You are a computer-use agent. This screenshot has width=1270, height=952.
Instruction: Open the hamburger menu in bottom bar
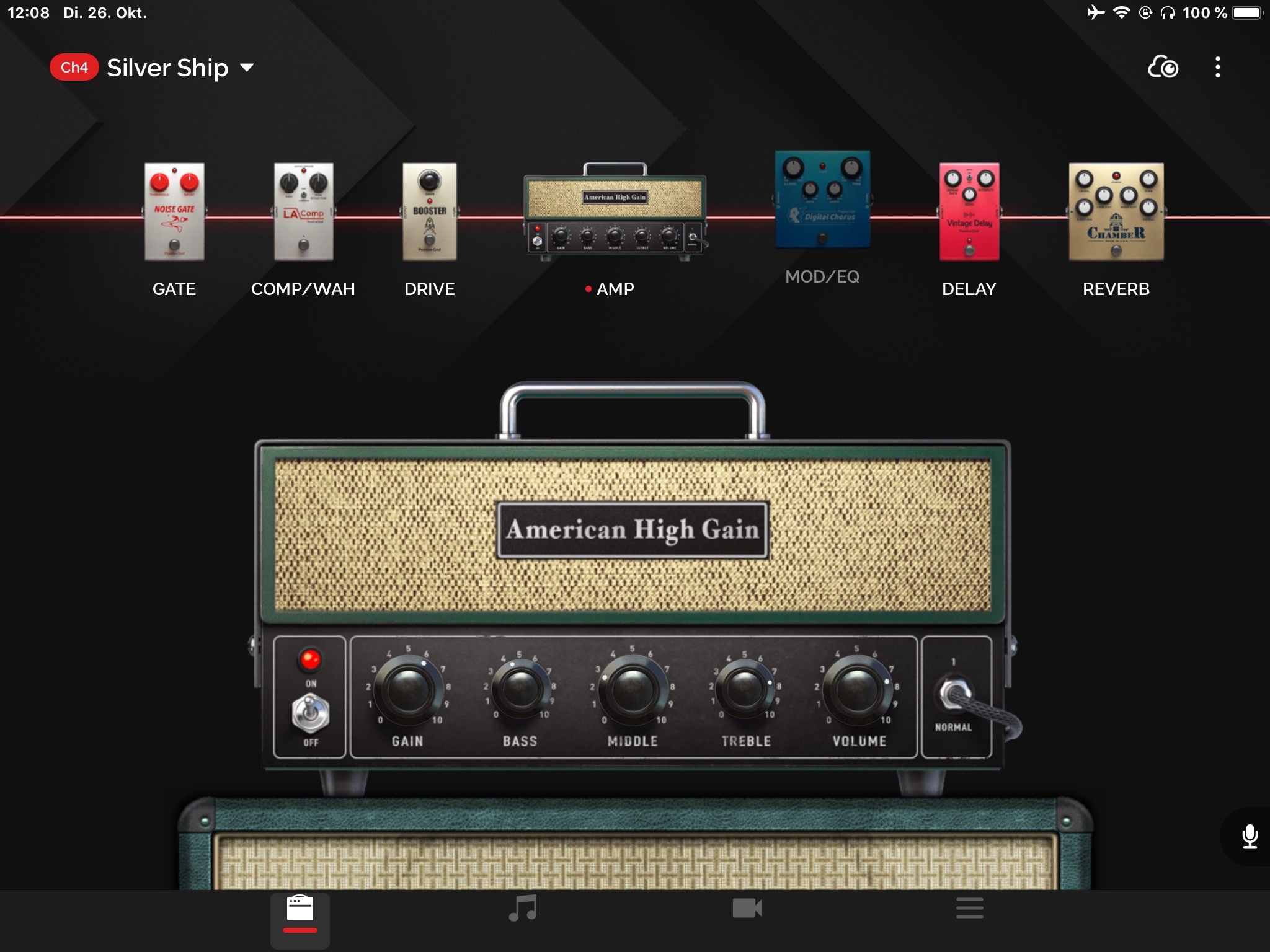point(969,908)
